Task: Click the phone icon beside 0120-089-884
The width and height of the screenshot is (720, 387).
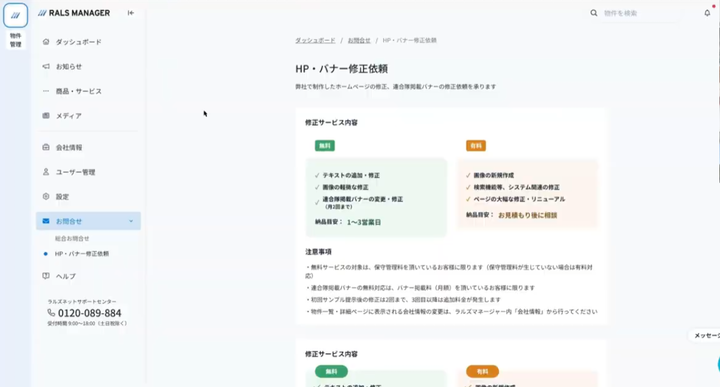Action: (51, 313)
